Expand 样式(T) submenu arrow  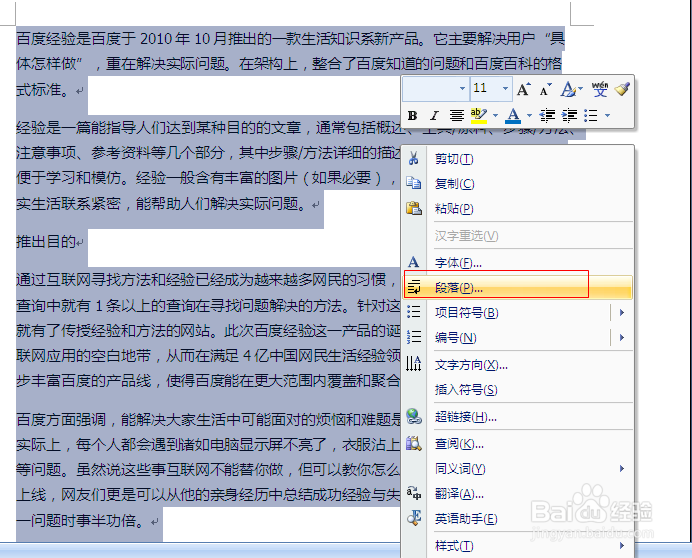pyautogui.click(x=622, y=546)
